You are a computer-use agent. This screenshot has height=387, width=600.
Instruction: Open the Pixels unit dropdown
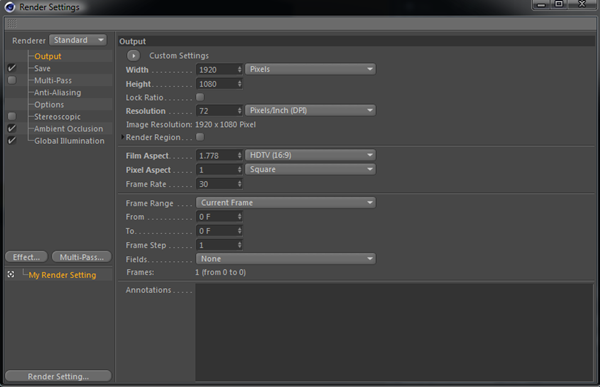pos(310,69)
